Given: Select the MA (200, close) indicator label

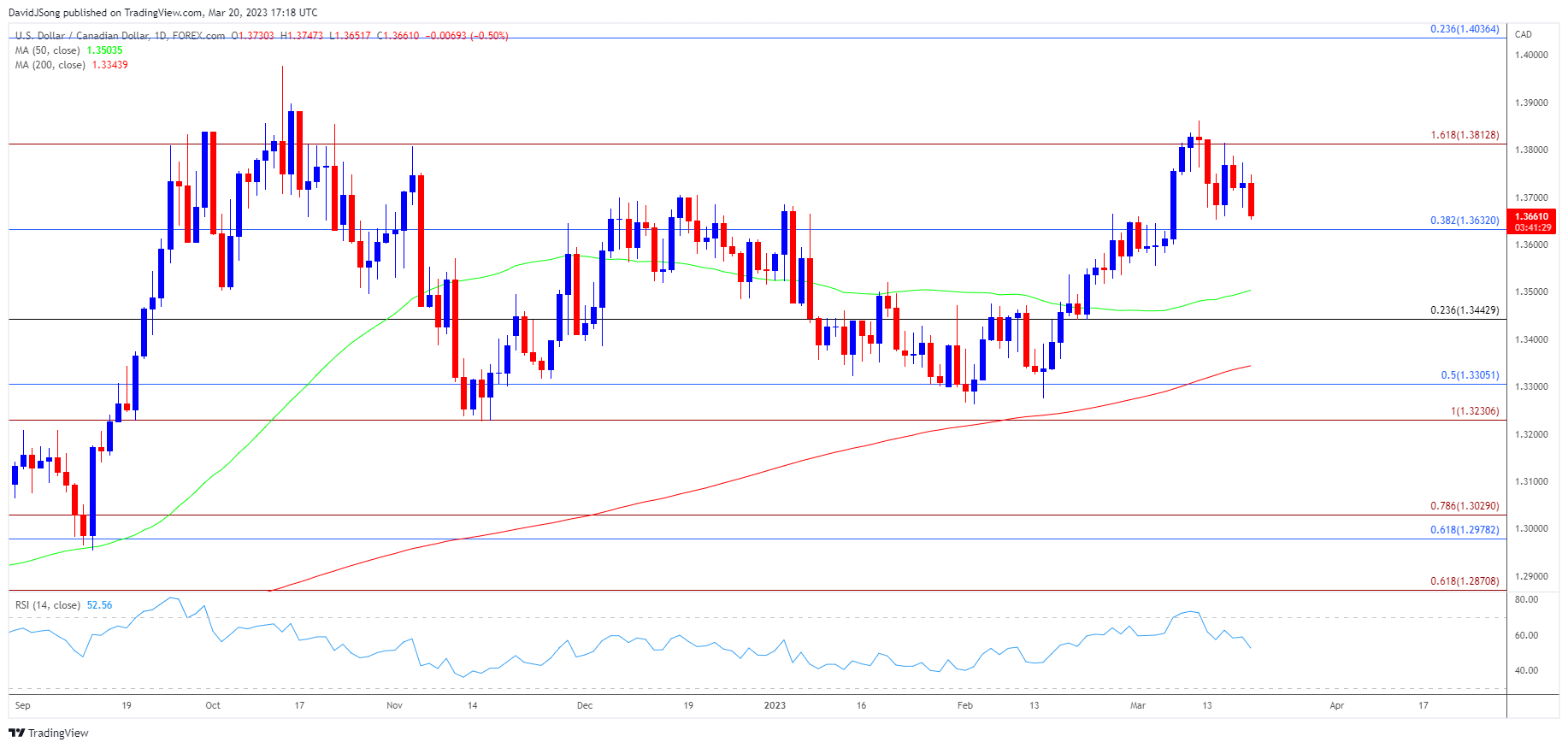Looking at the screenshot, I should pyautogui.click(x=50, y=65).
